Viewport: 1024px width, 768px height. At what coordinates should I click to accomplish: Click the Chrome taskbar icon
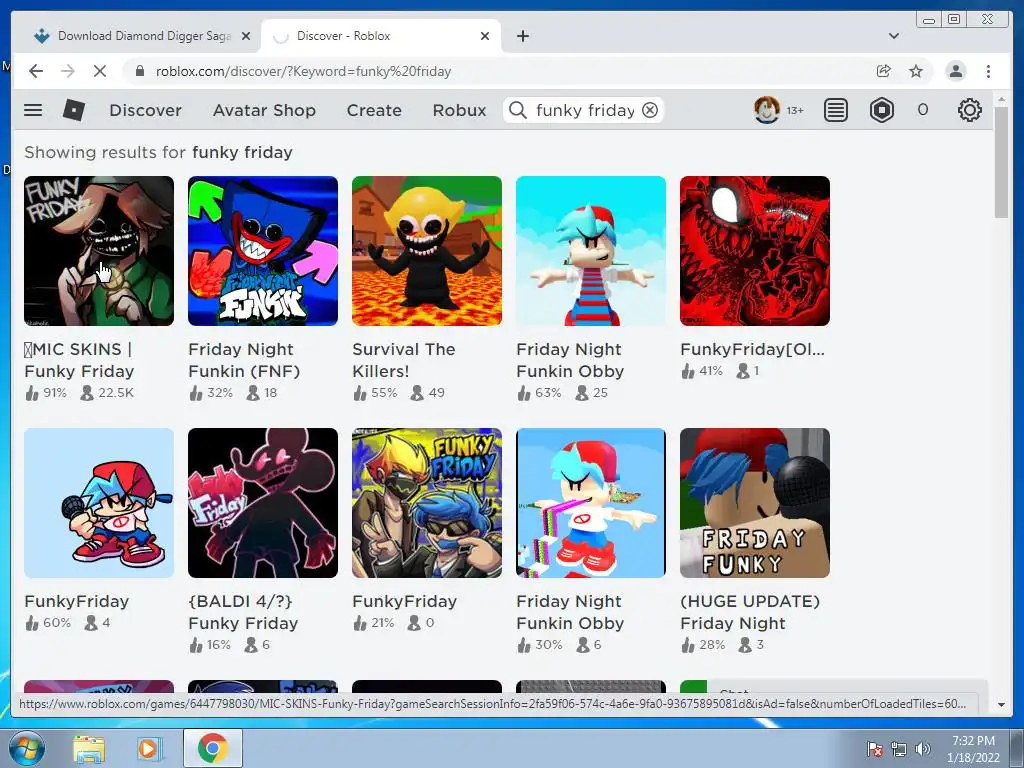213,748
